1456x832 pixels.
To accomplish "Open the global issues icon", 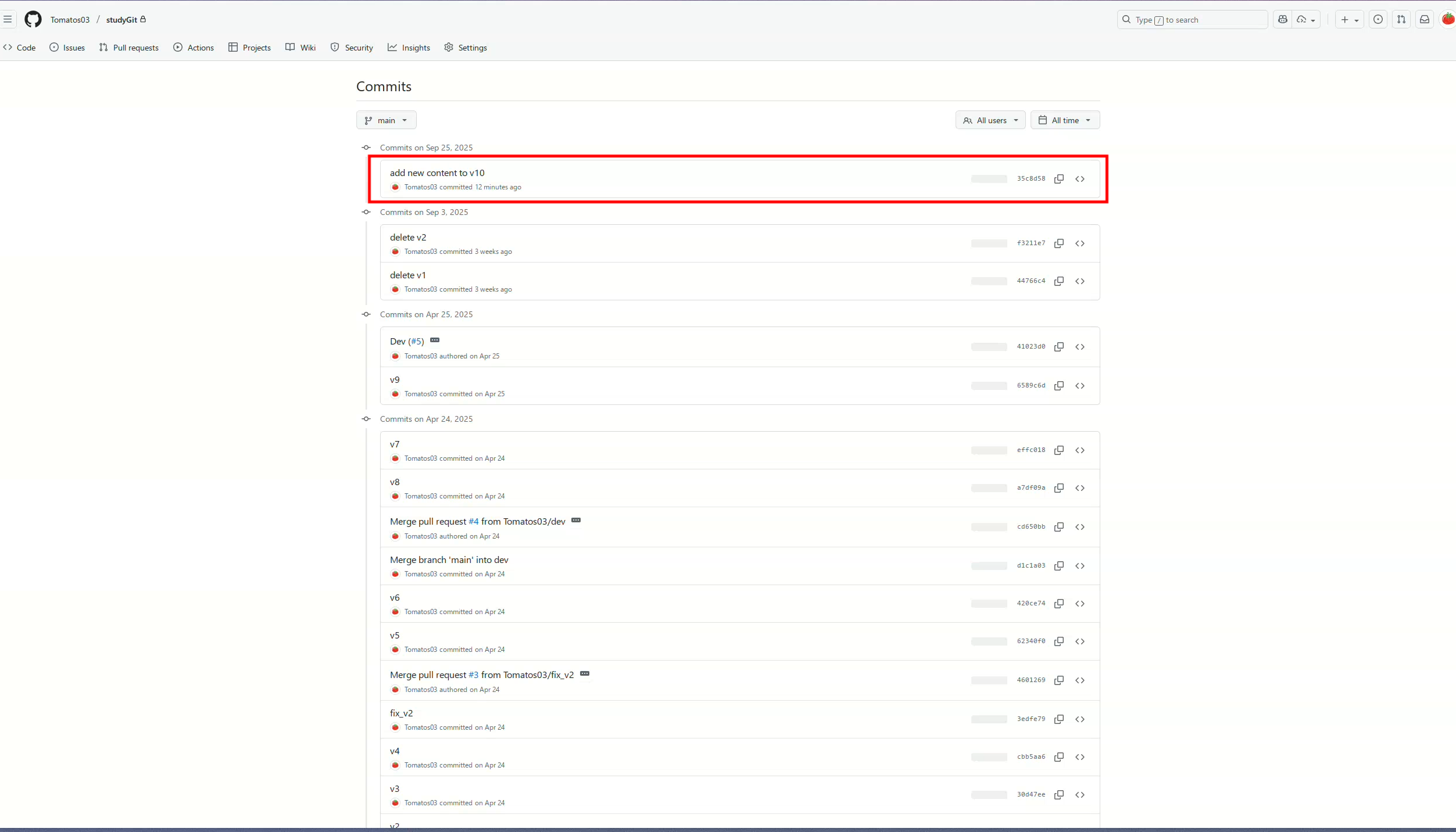I will click(x=1378, y=19).
